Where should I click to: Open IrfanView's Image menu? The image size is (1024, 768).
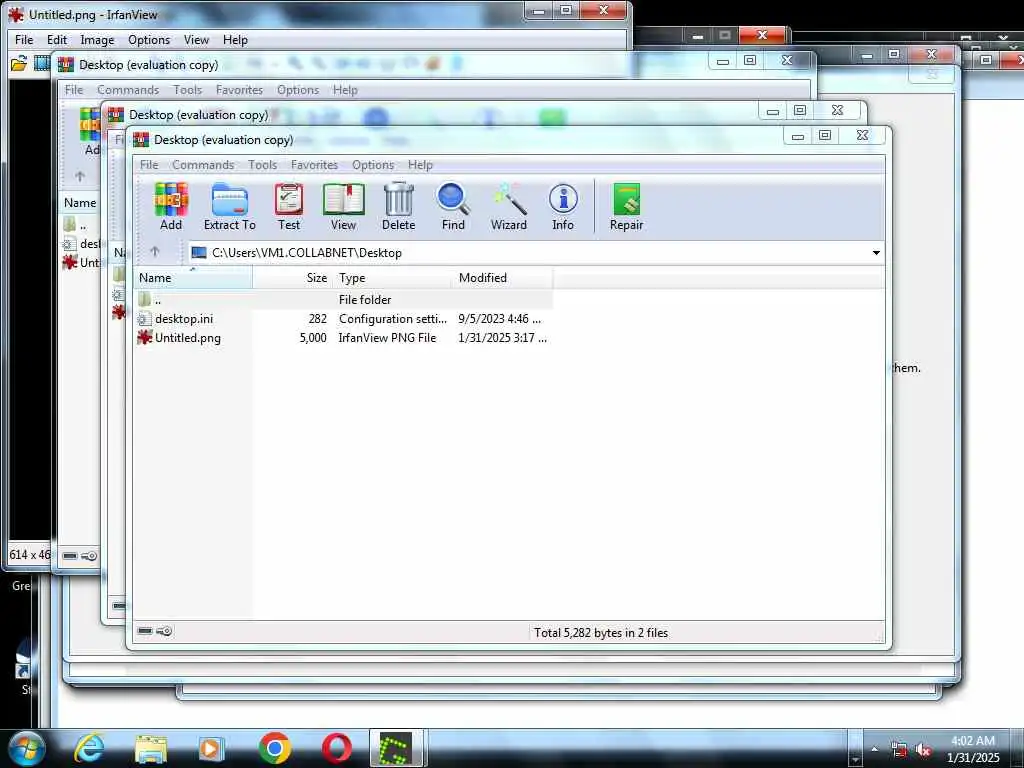[x=97, y=40]
